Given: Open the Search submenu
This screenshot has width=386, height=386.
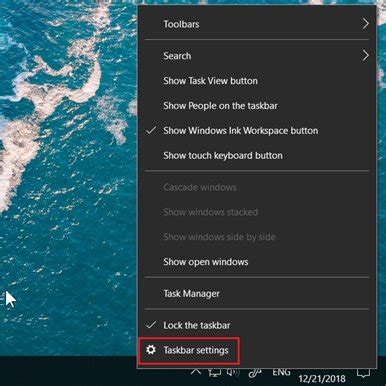Looking at the screenshot, I should [x=257, y=56].
